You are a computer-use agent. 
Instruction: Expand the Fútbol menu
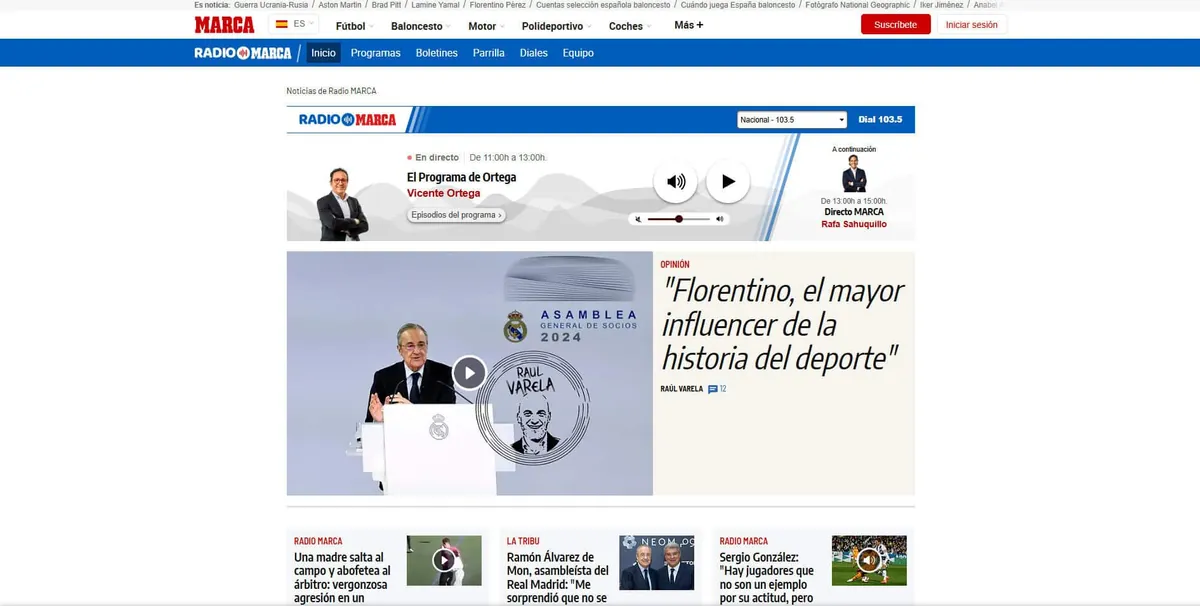pyautogui.click(x=355, y=26)
